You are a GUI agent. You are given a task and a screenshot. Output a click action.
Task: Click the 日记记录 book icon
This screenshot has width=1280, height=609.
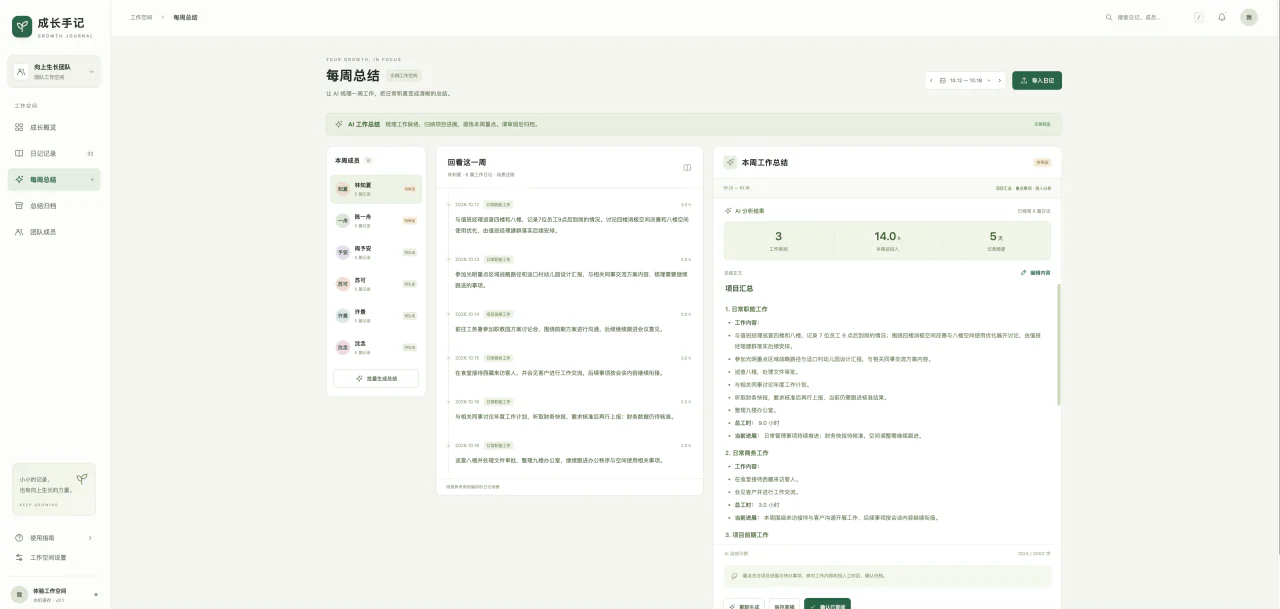click(x=19, y=153)
